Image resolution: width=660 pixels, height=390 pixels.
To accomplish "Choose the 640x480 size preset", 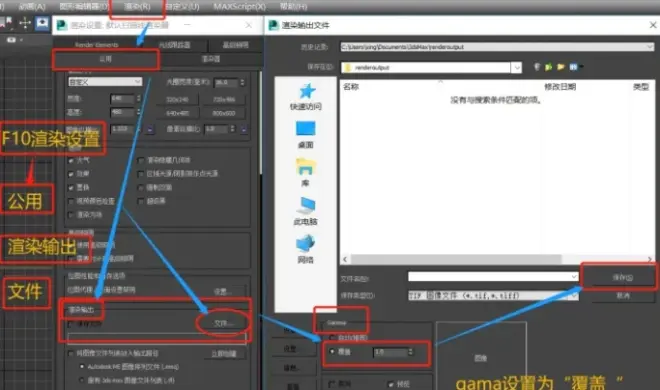I will 177,113.
